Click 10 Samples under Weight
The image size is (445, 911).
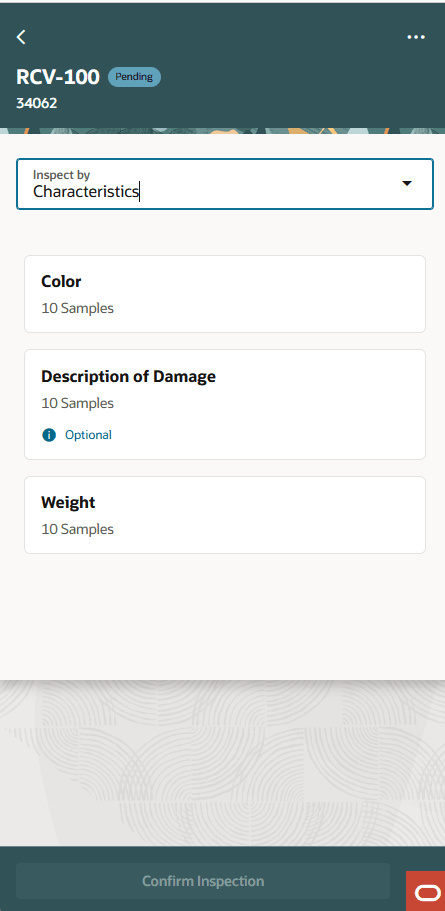click(x=77, y=529)
